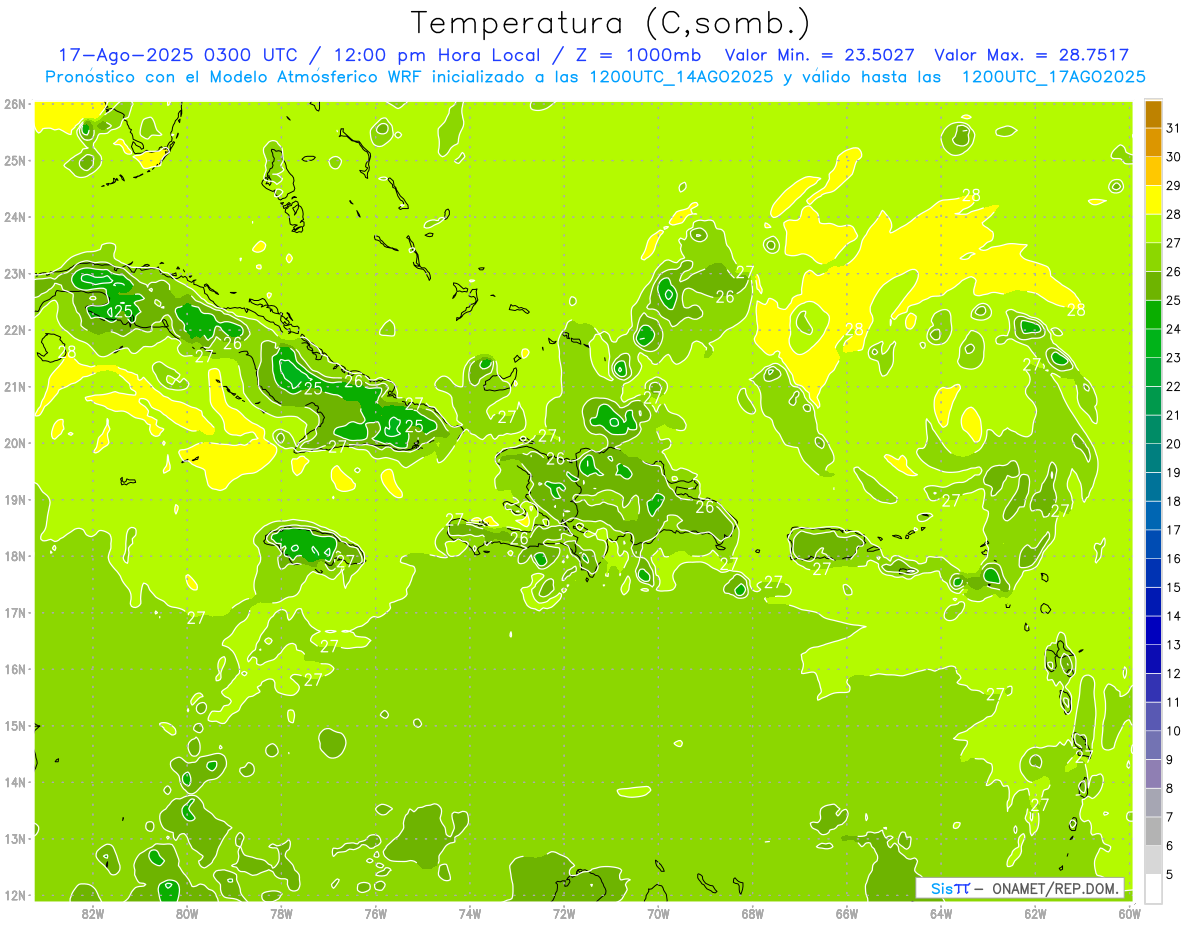Screen dimensions: 1200x927
Task: Click the "18N" latitude label
Action: tap(16, 556)
